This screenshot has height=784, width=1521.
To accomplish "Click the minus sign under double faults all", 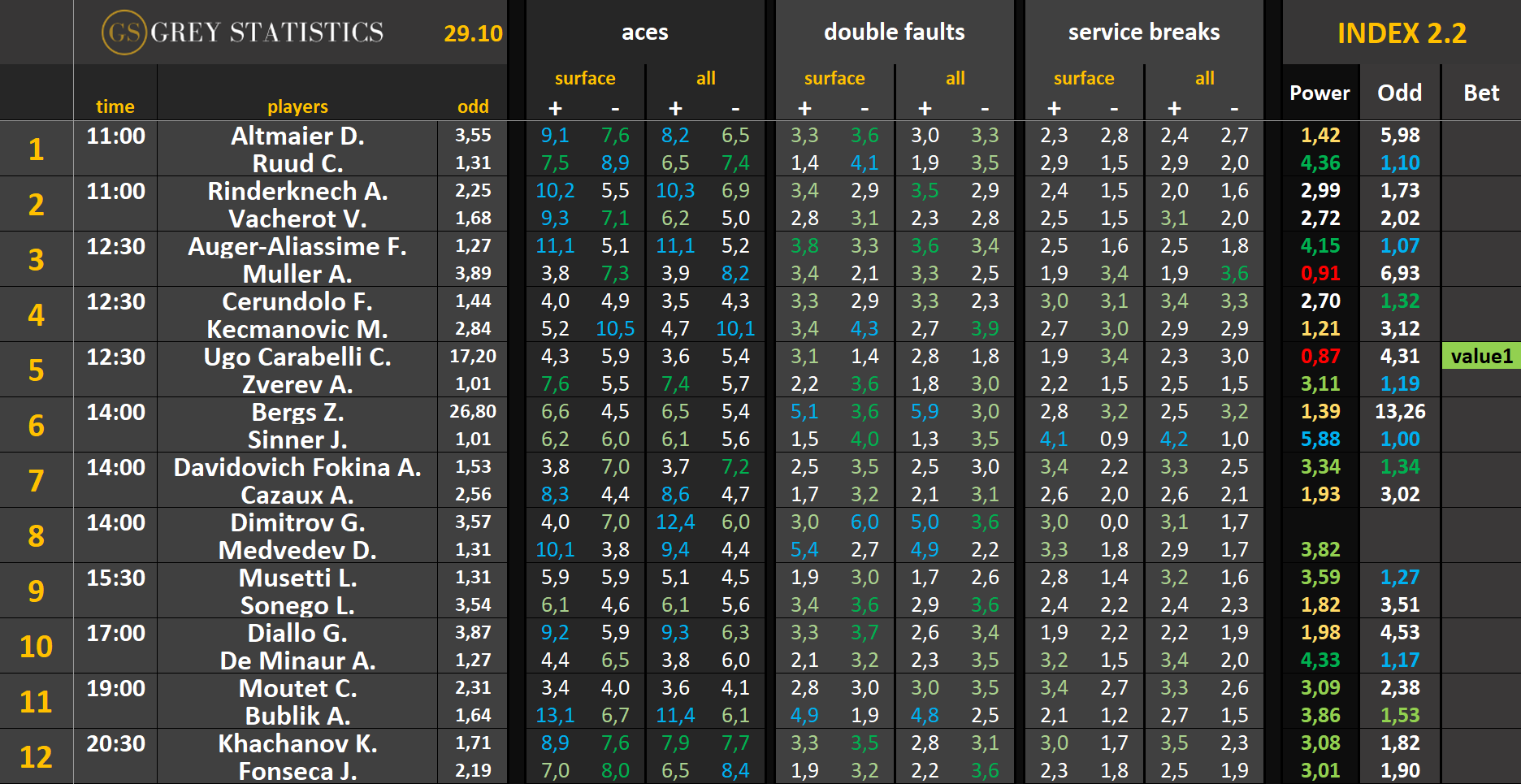I will click(x=985, y=109).
